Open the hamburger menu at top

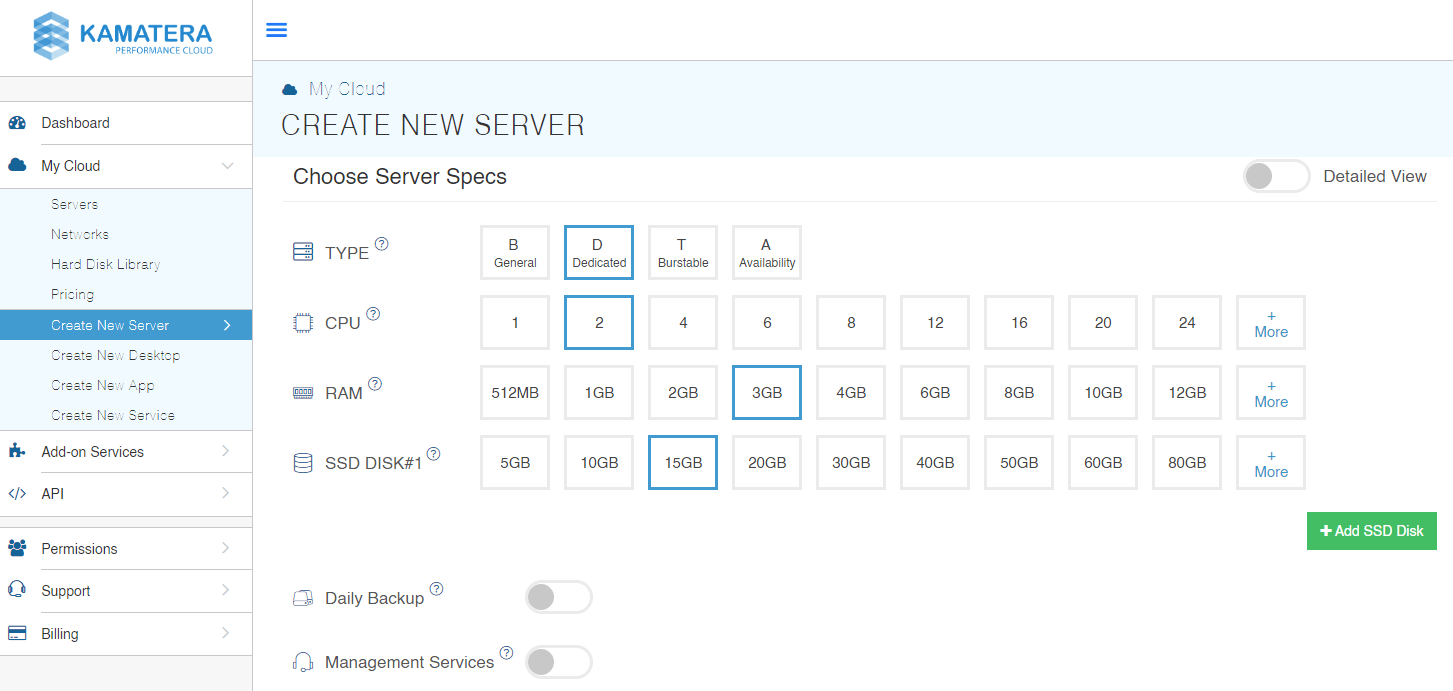pyautogui.click(x=276, y=30)
